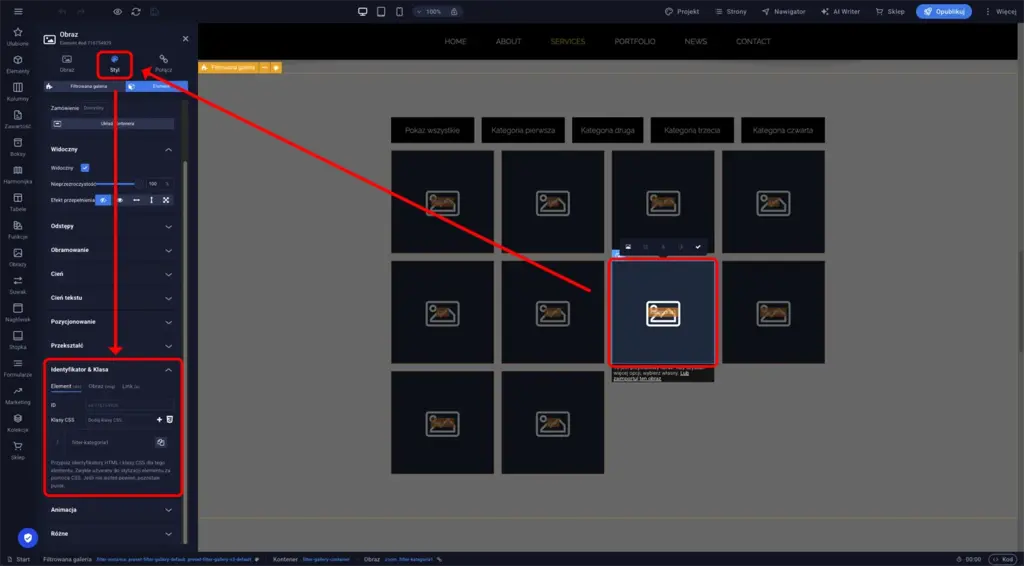Image resolution: width=1024 pixels, height=566 pixels.
Task: Open Obrazy in left sidebar
Action: pos(18,257)
